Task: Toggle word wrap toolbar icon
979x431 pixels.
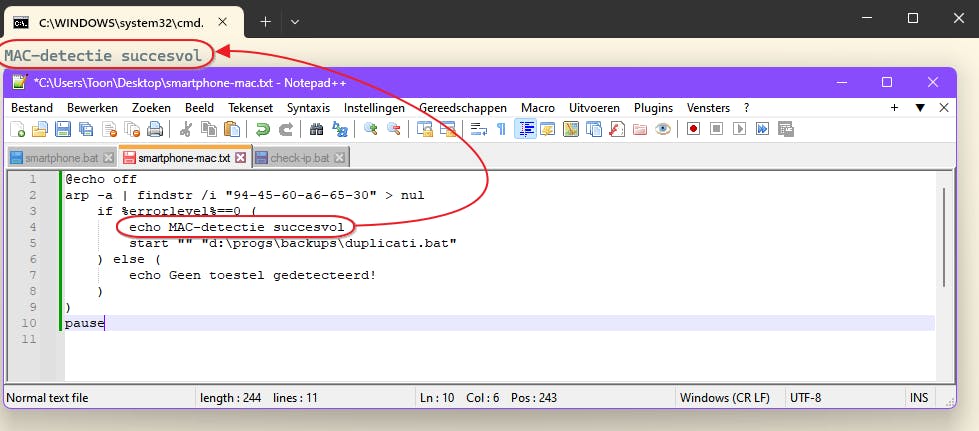Action: point(478,129)
